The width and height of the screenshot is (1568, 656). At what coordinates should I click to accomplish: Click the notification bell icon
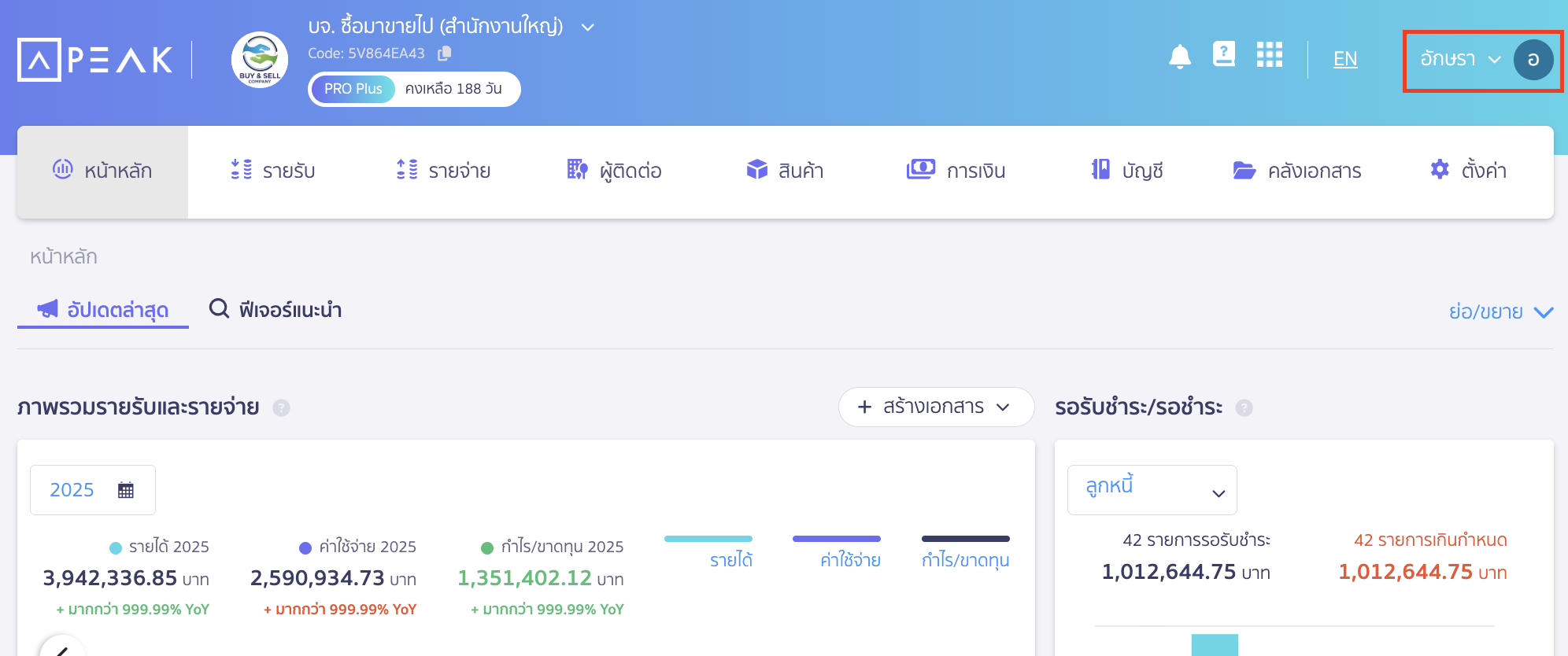(x=1179, y=57)
